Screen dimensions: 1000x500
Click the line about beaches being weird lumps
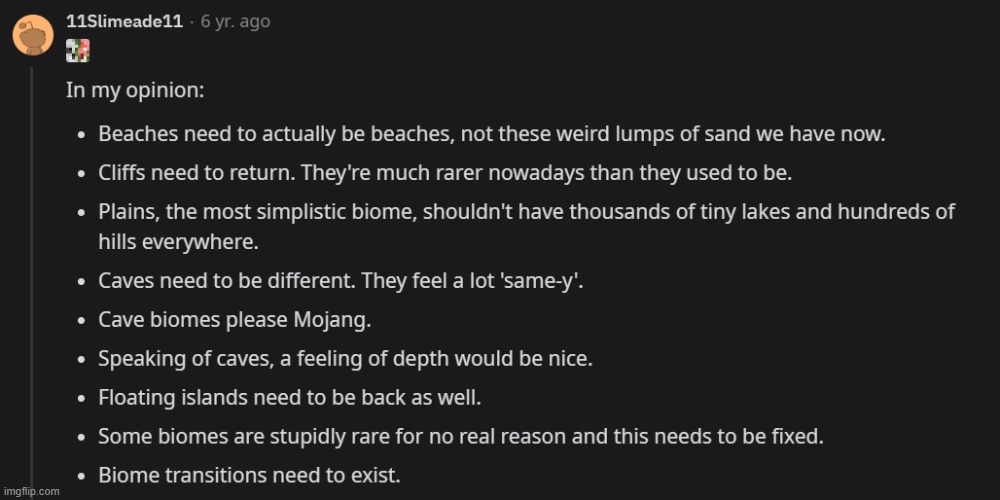coord(491,133)
